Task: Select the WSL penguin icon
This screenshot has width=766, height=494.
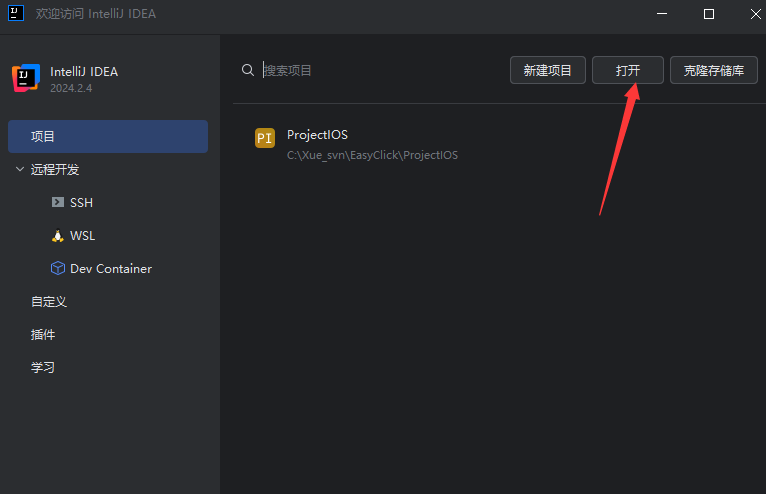Action: (57, 236)
